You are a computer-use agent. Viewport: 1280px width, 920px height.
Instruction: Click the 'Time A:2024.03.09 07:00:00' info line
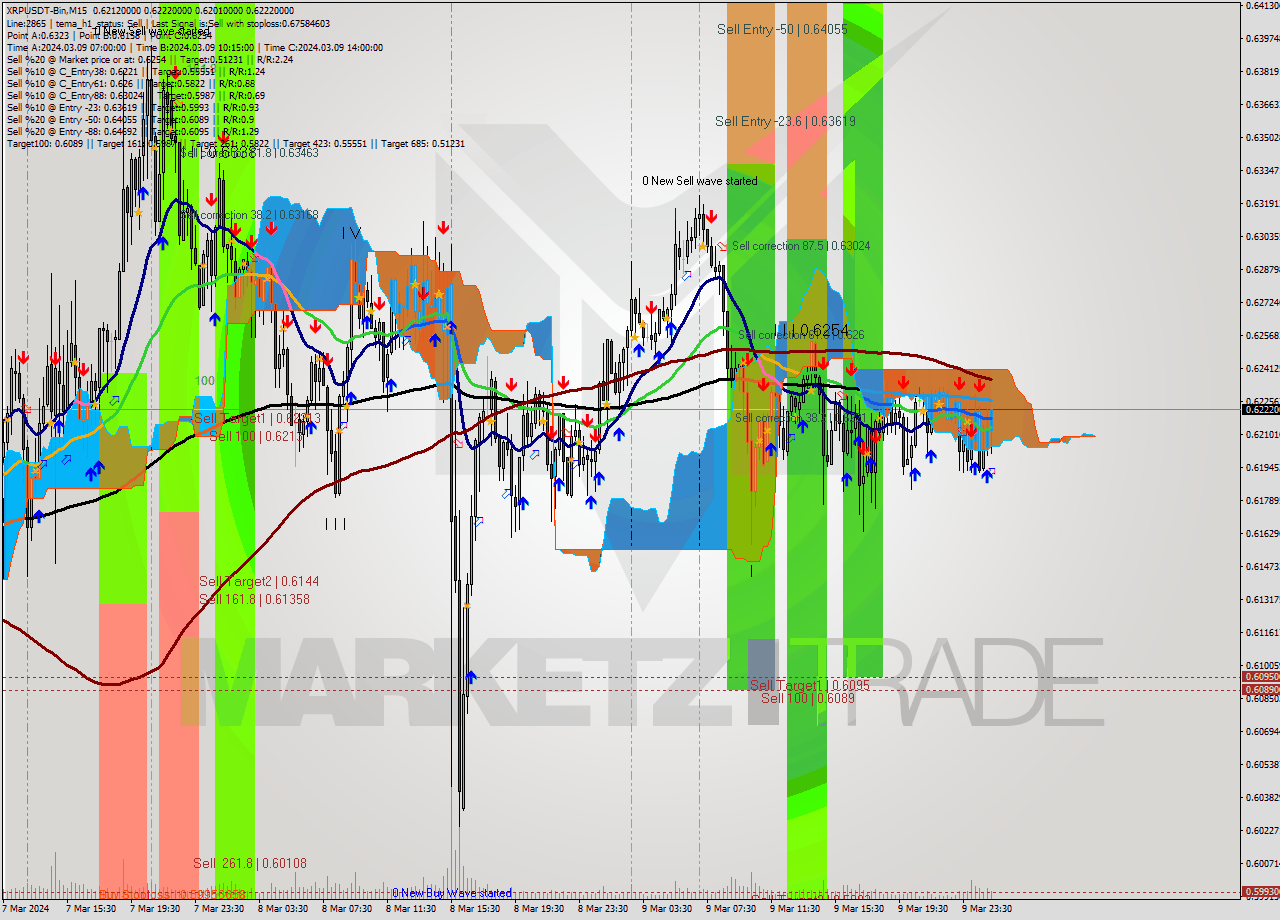pos(194,47)
